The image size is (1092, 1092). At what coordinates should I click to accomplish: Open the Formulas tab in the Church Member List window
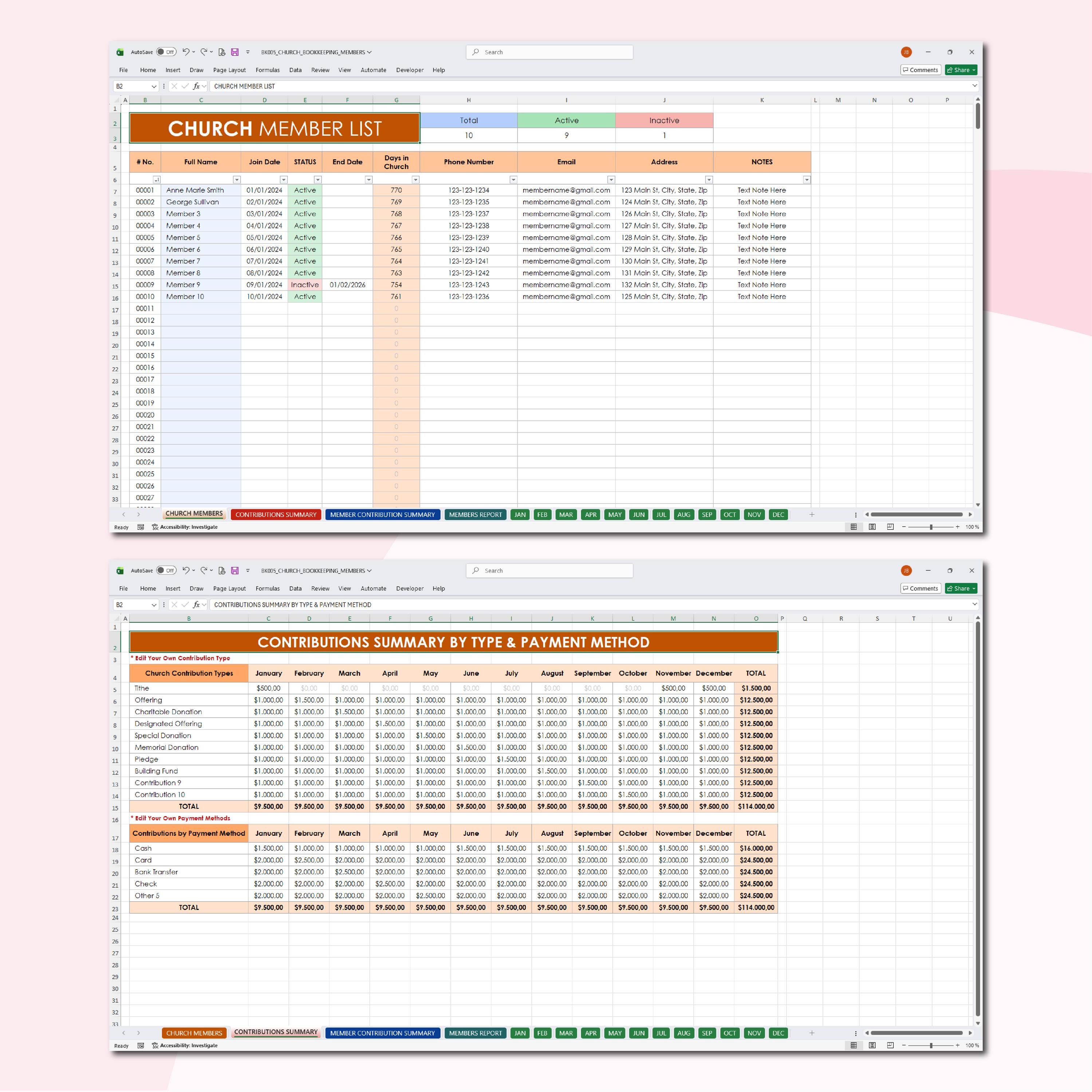coord(268,70)
